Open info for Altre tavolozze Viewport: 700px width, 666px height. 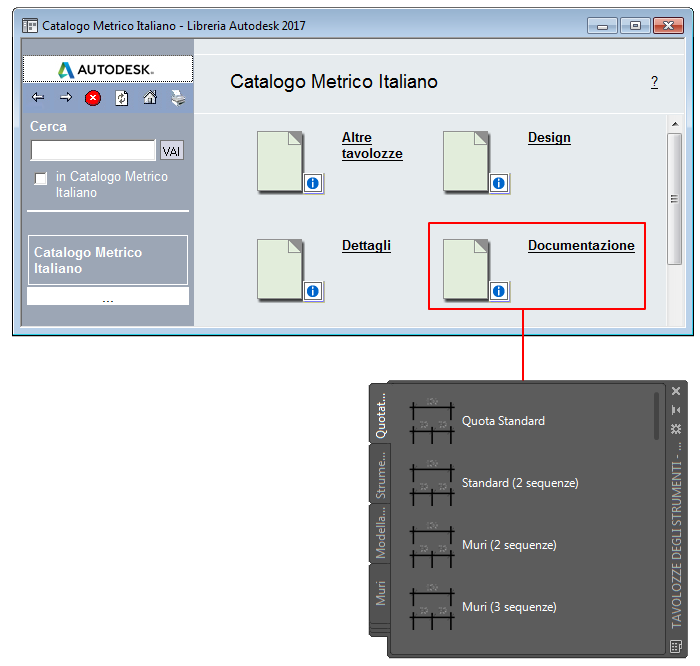pos(313,183)
